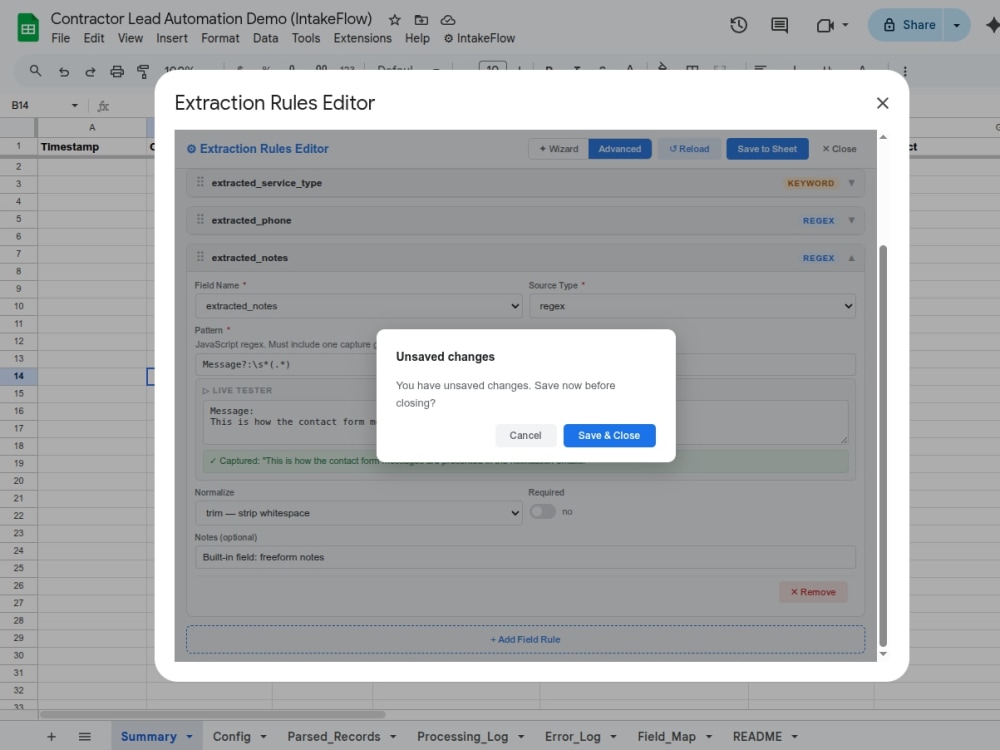Click the Reload button
The image size is (1000, 750).
click(x=689, y=149)
